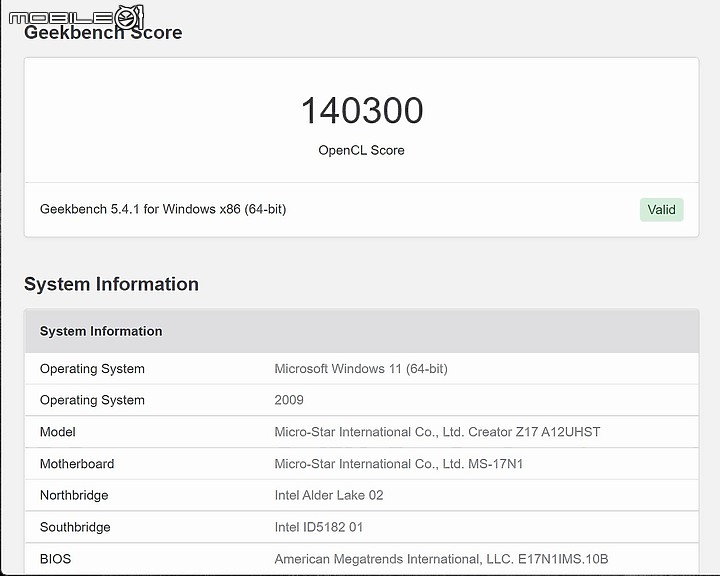Click the Geekbench Score heading
The height and width of the screenshot is (576, 720).
point(103,33)
